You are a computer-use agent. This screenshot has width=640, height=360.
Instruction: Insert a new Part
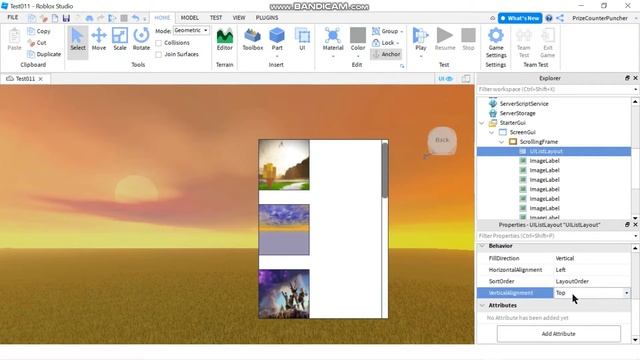pos(277,40)
